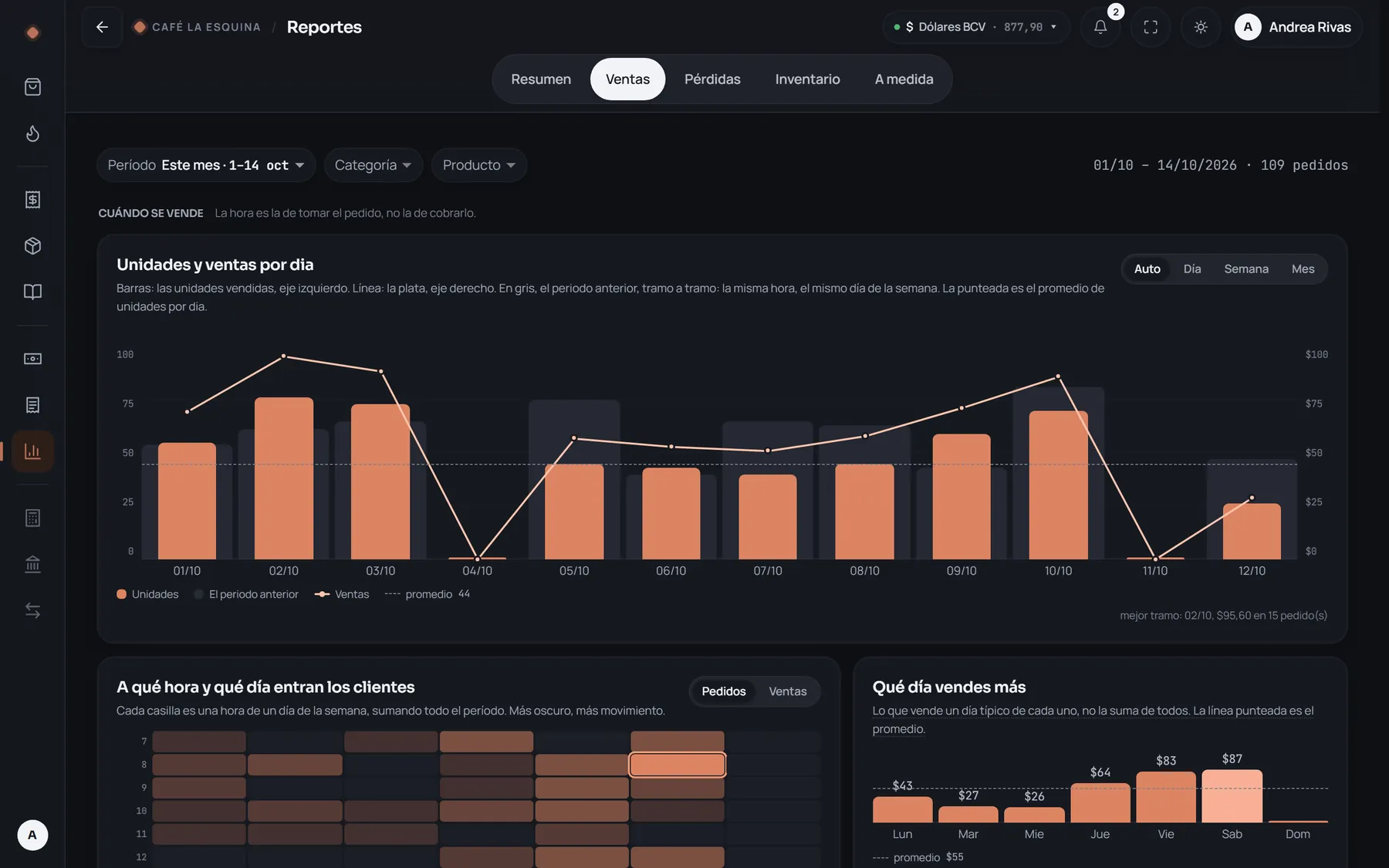Click the highlighted heatmap cell at hour 8
This screenshot has width=1389, height=868.
click(678, 765)
